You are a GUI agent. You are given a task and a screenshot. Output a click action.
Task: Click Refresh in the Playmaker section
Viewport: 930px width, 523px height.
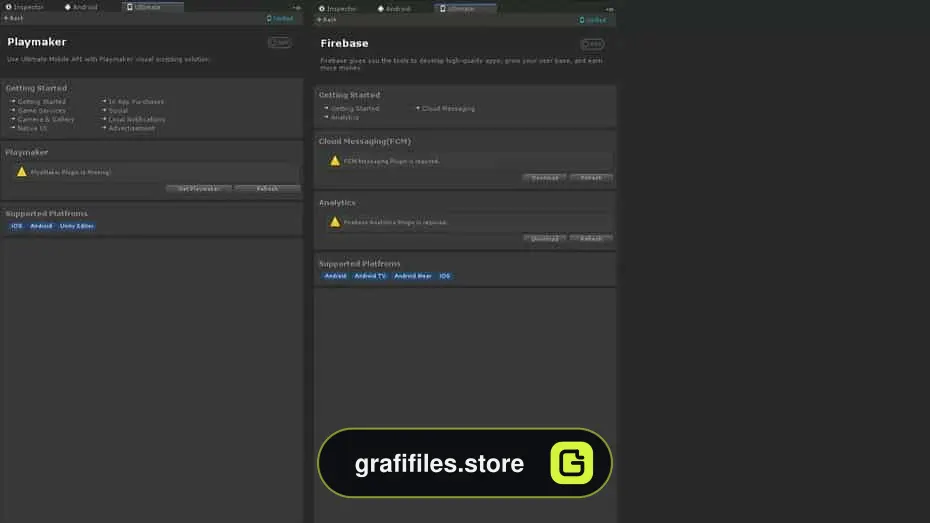click(267, 189)
